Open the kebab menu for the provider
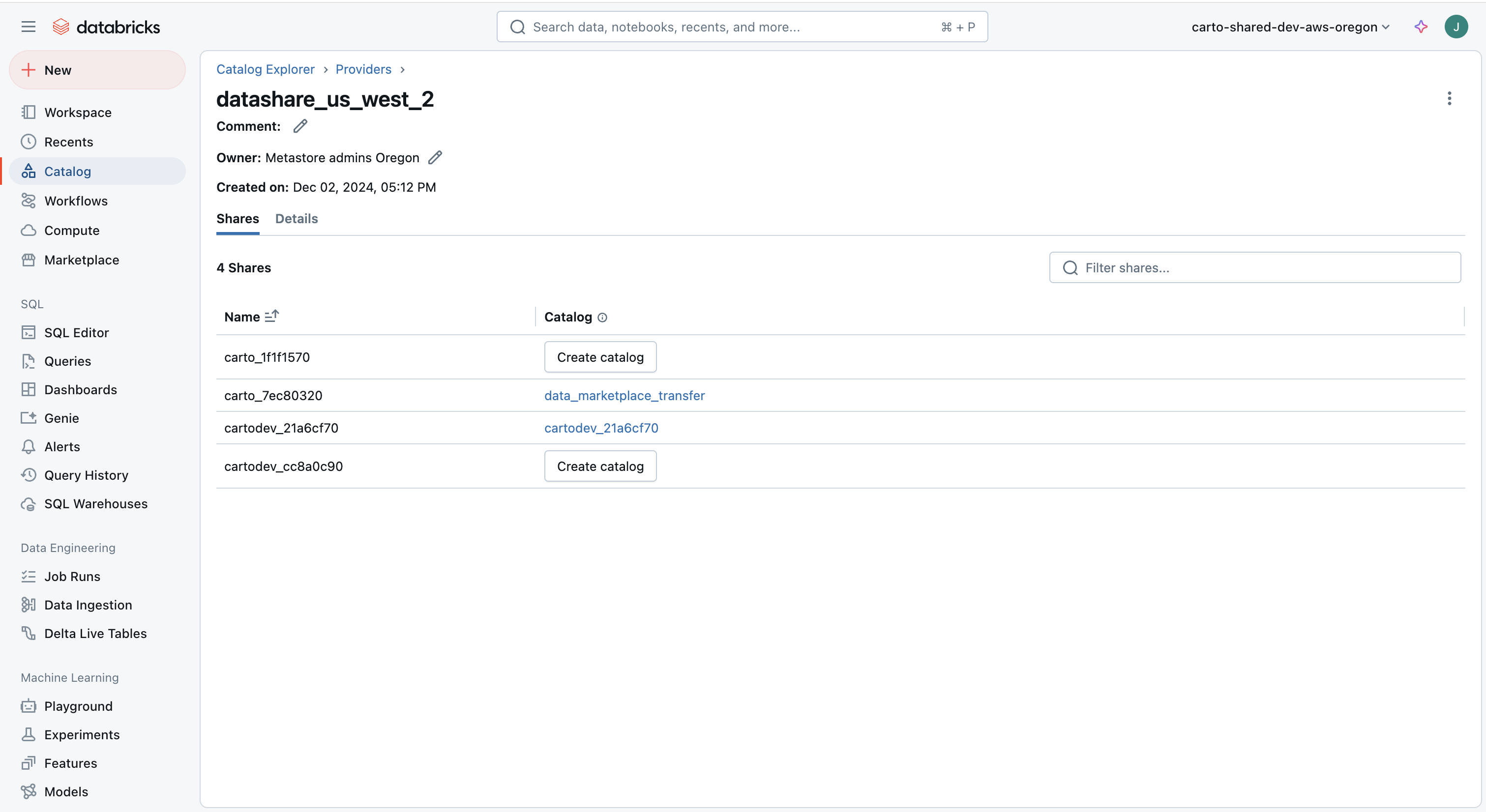Screen dimensions: 1486x812 1449,99
